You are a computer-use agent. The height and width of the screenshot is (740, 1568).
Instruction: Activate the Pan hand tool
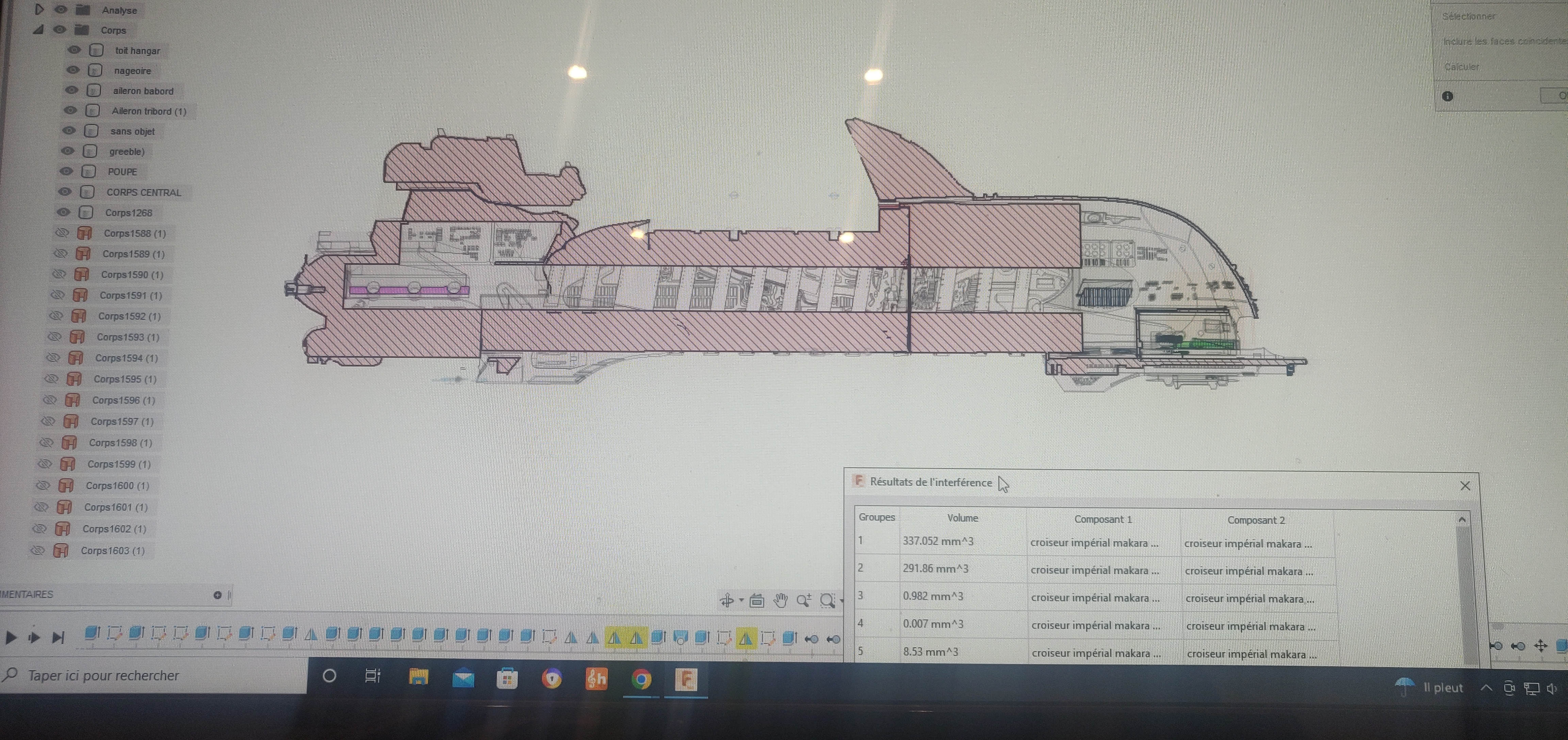(780, 601)
